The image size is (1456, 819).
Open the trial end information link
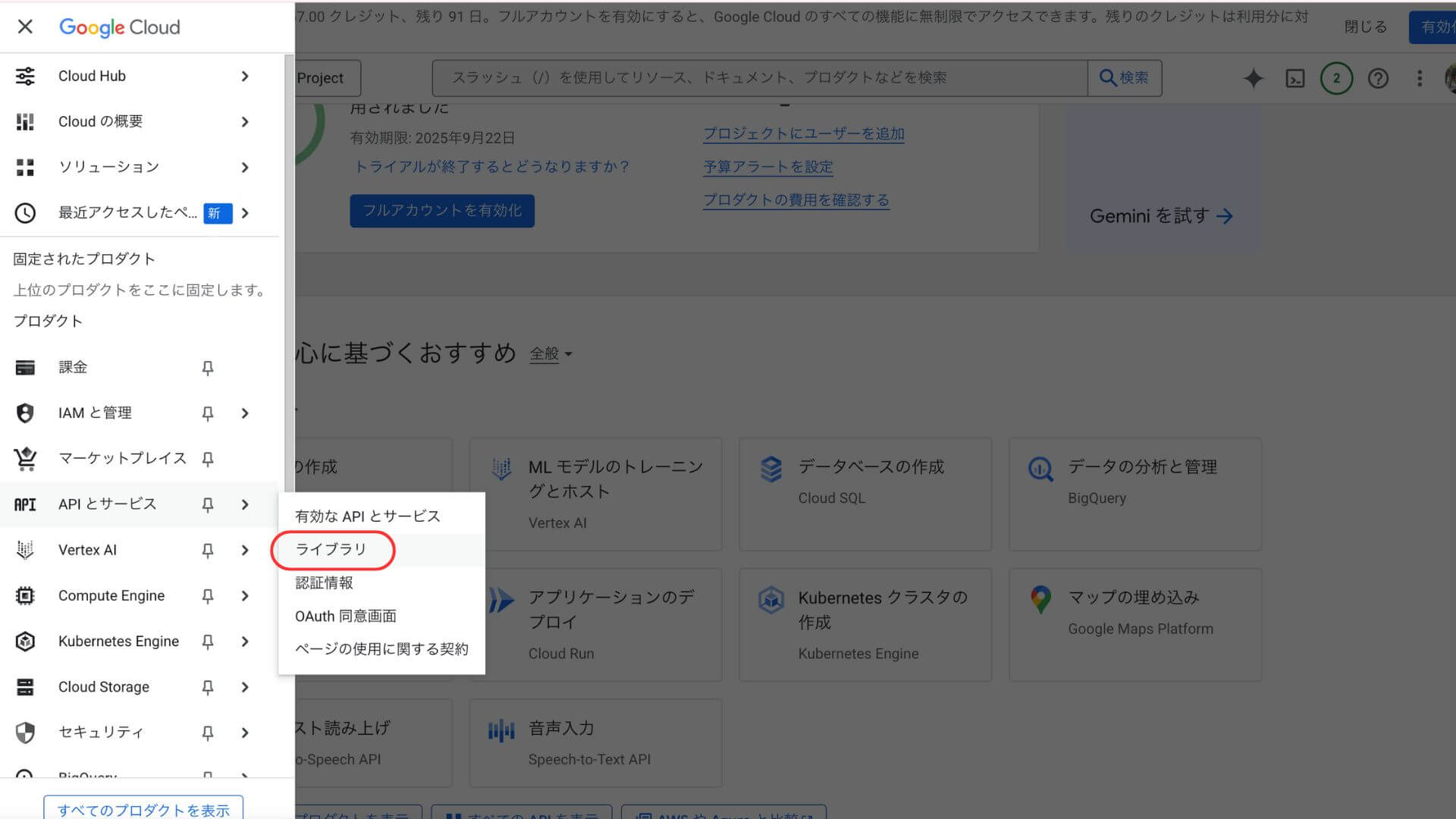tap(492, 167)
